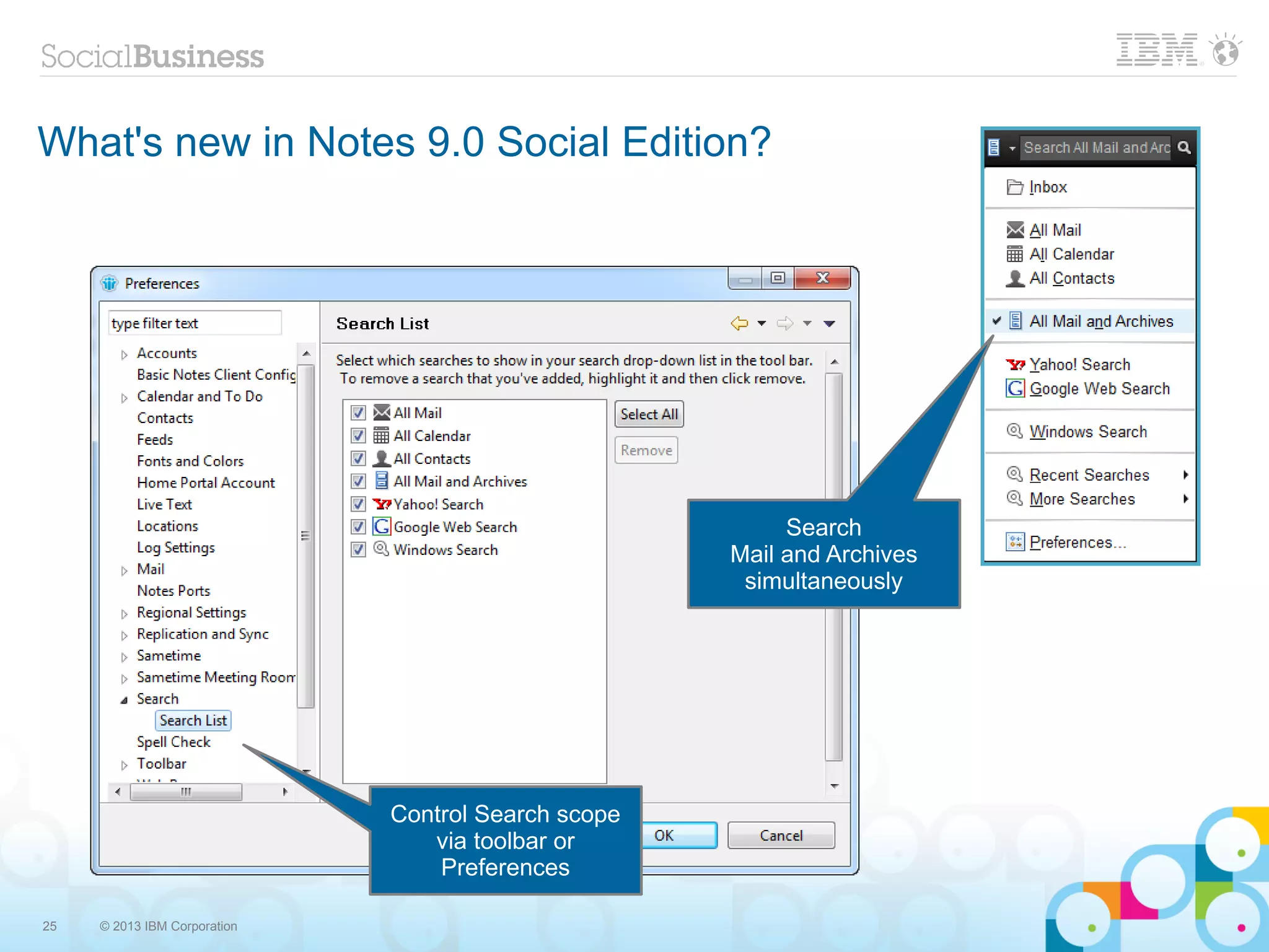Toggle the Google Web Search checkbox
Viewport: 1269px width, 952px height.
[x=358, y=527]
